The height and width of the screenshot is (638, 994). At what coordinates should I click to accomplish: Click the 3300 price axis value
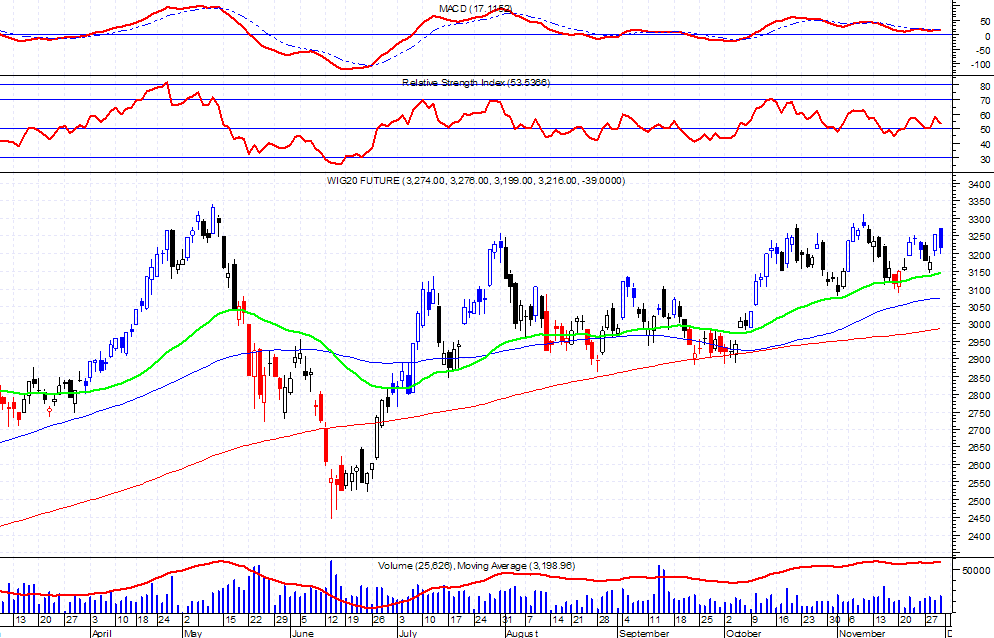click(979, 220)
